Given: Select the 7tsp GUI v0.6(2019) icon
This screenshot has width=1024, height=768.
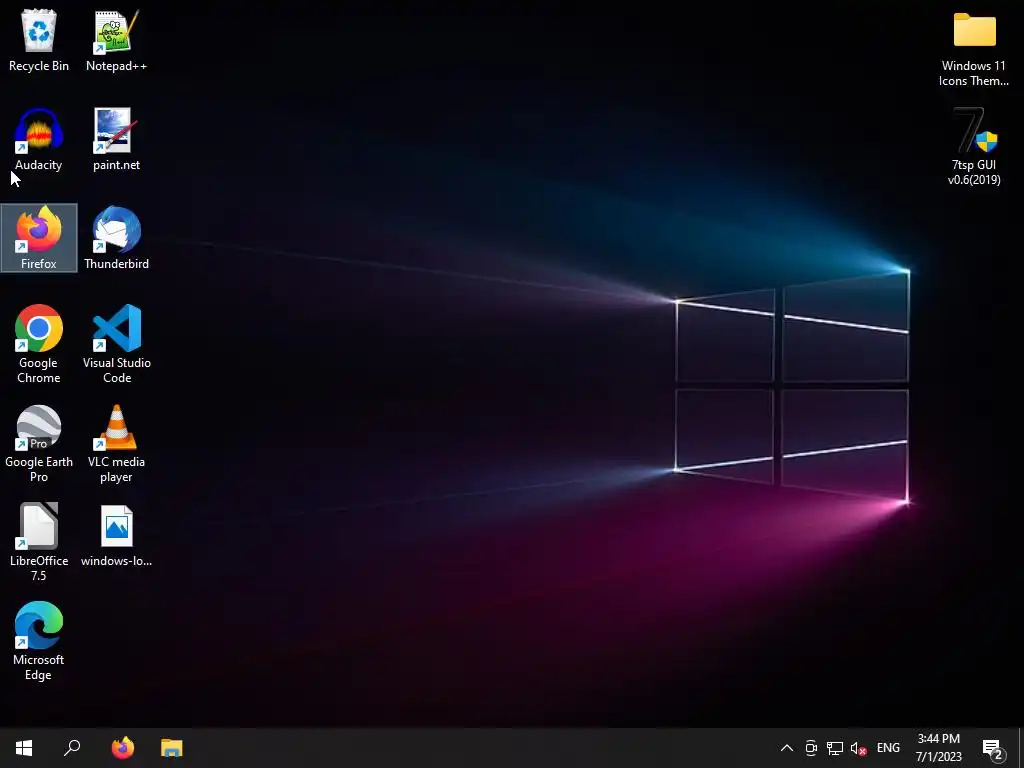Looking at the screenshot, I should click(974, 147).
